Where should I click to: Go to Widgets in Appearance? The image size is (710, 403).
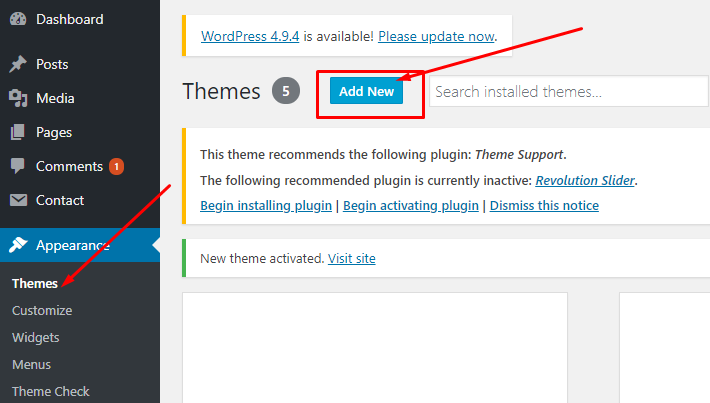click(36, 338)
